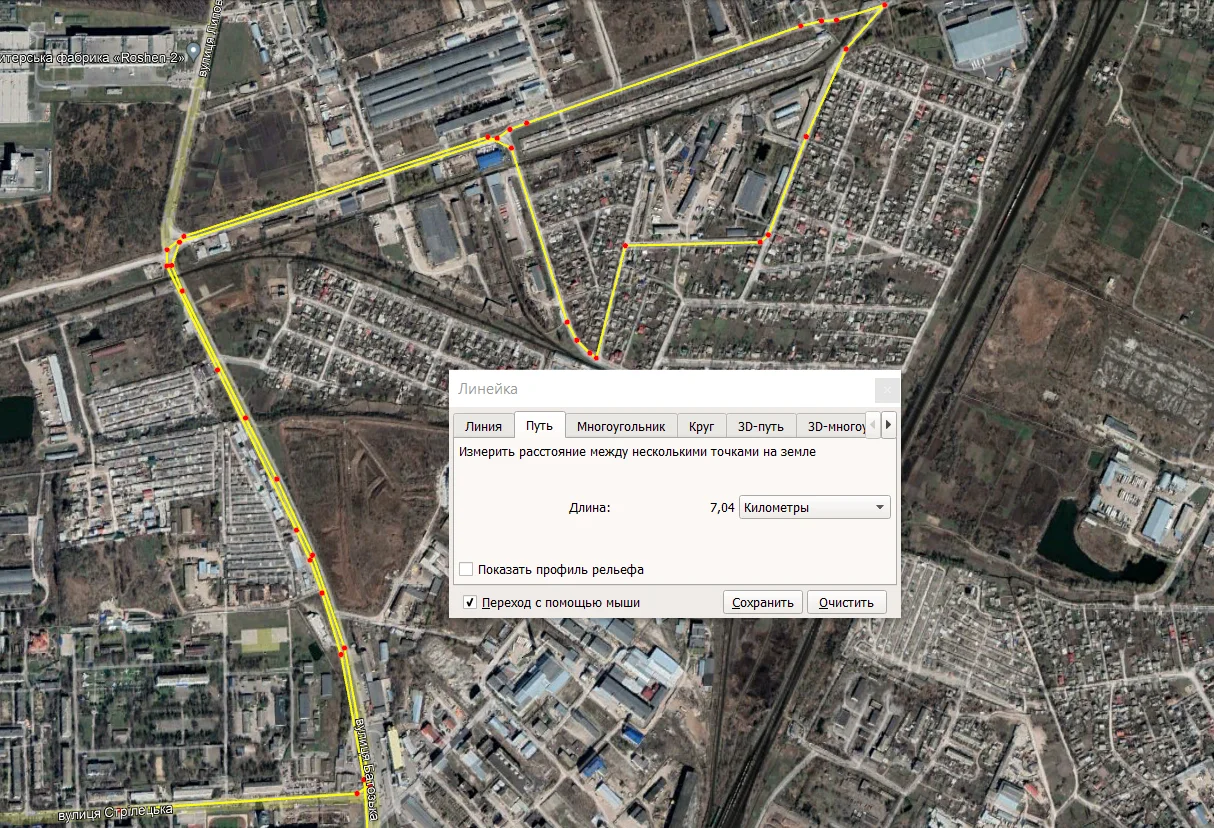Enable Показать профиль рельефа checkbox
The image size is (1214, 828).
tap(466, 570)
